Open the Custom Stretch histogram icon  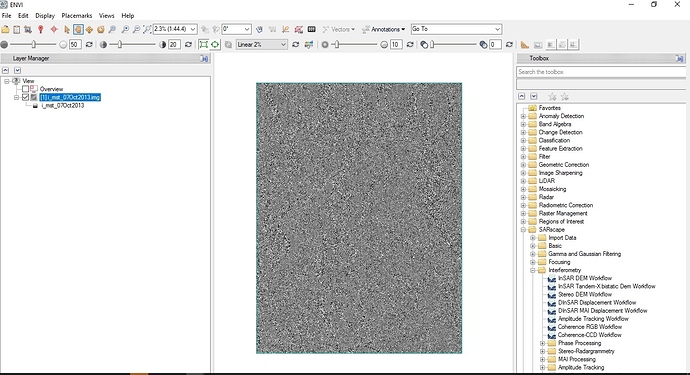coord(309,44)
